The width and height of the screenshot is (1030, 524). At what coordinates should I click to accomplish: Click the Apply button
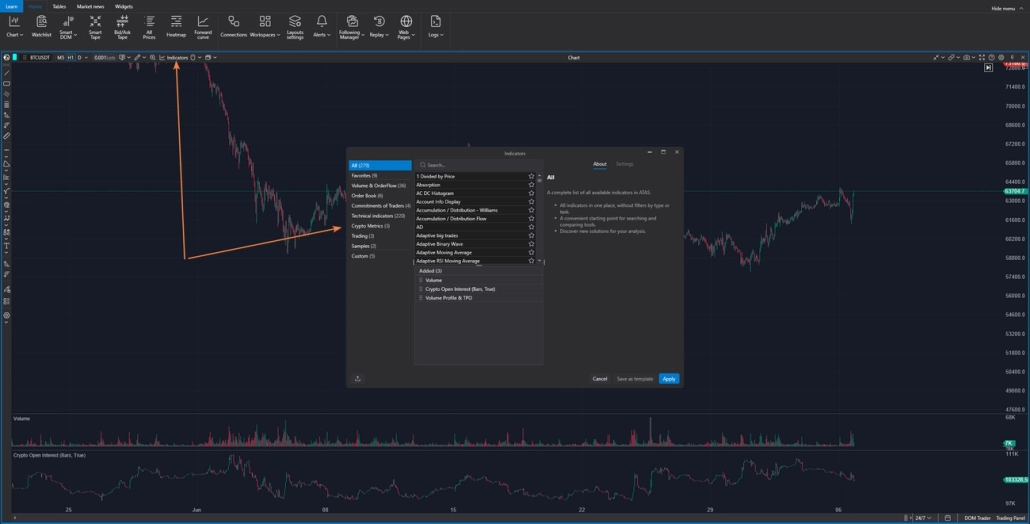coord(669,379)
